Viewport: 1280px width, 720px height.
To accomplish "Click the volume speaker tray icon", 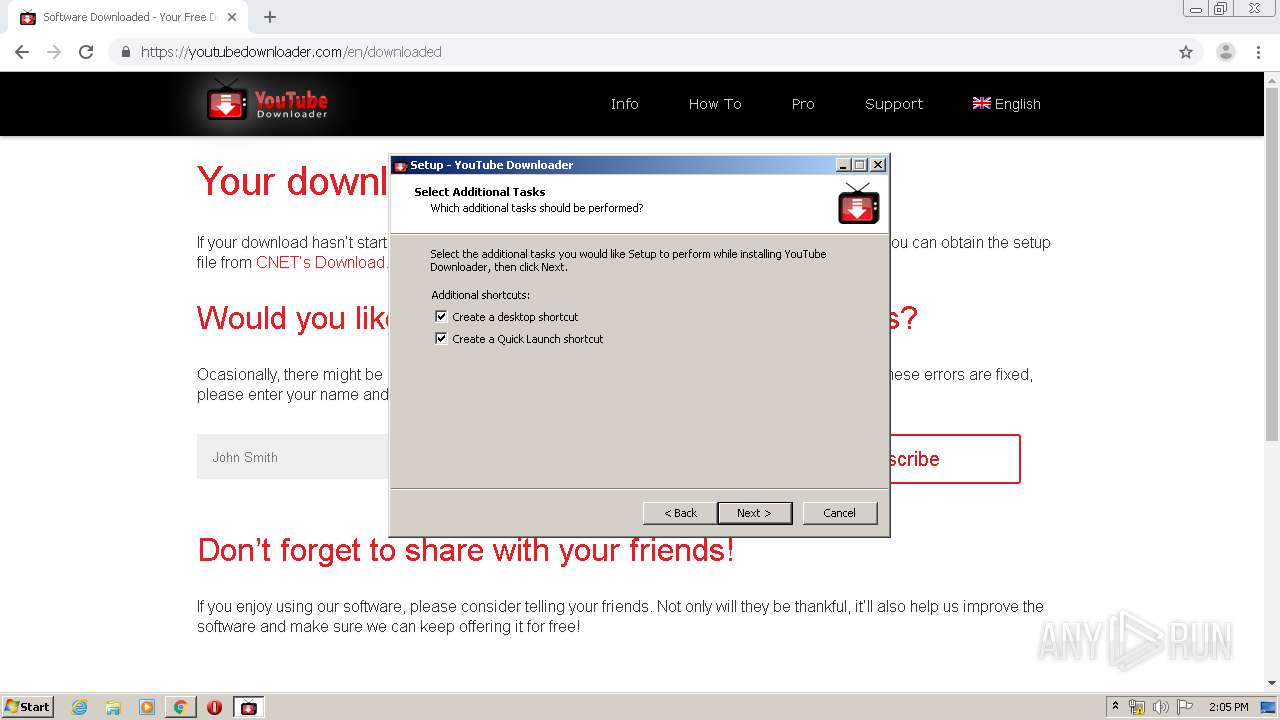I will point(1161,707).
